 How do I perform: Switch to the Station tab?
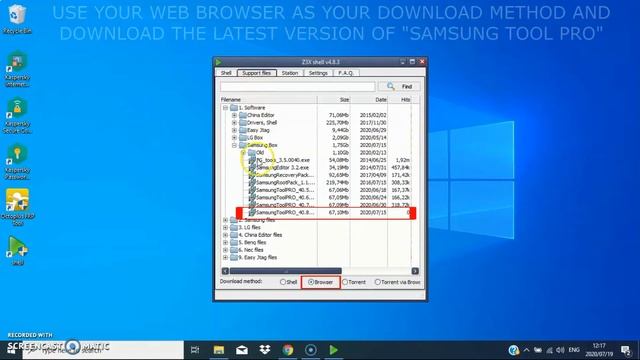(x=290, y=73)
